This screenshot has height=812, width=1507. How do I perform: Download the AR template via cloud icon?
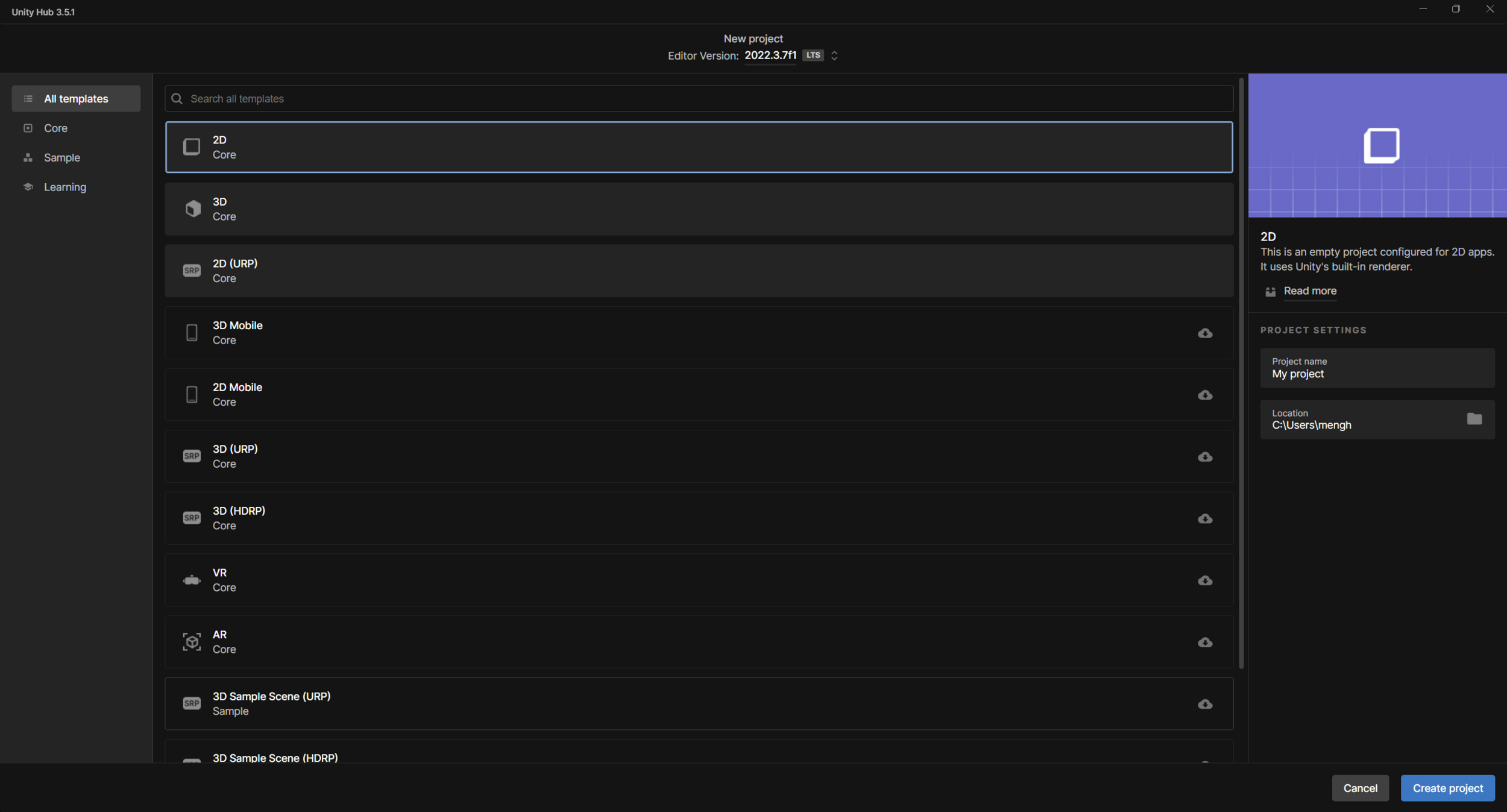(1204, 642)
